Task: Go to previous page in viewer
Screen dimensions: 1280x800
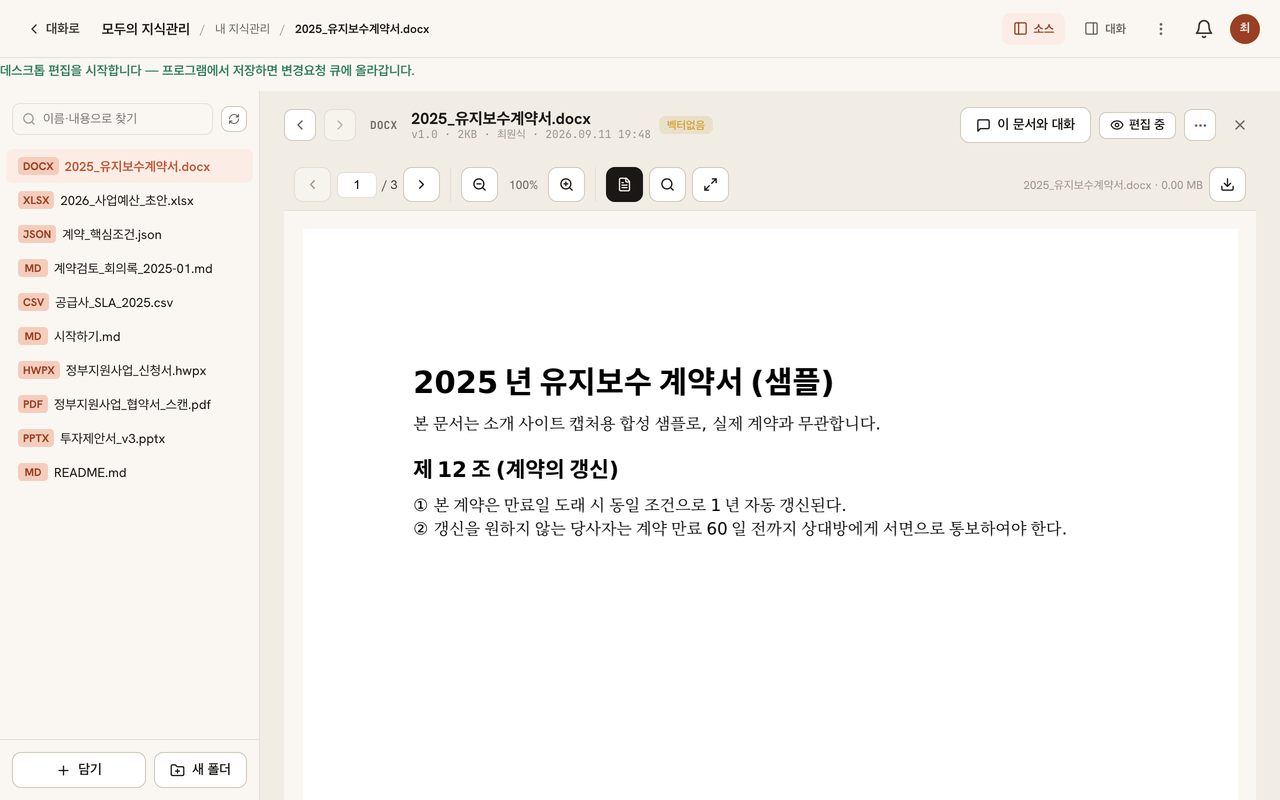Action: click(x=312, y=185)
